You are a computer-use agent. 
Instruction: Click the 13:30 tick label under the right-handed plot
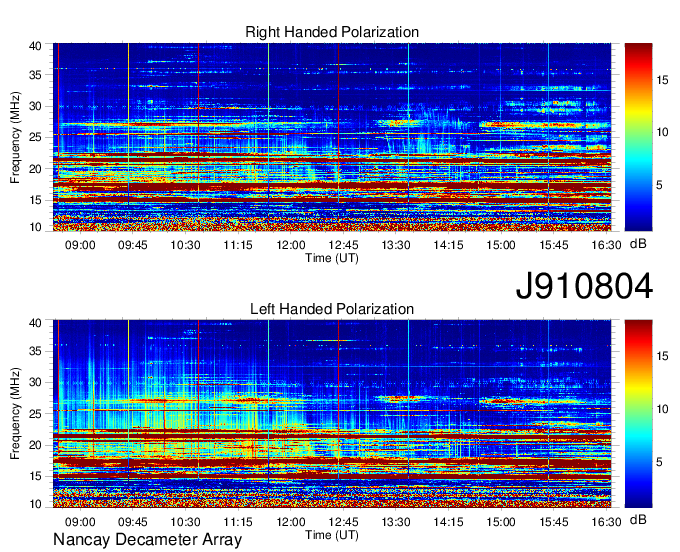point(396,245)
